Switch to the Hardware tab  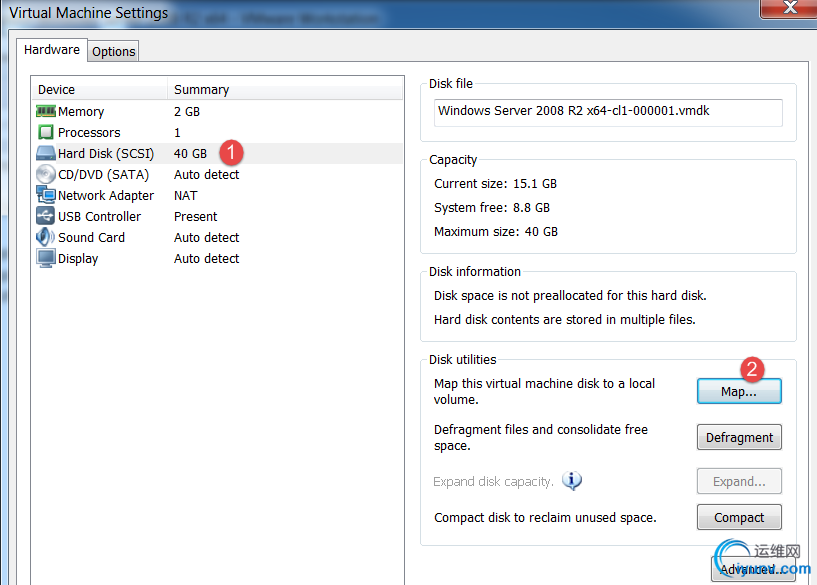pos(52,49)
